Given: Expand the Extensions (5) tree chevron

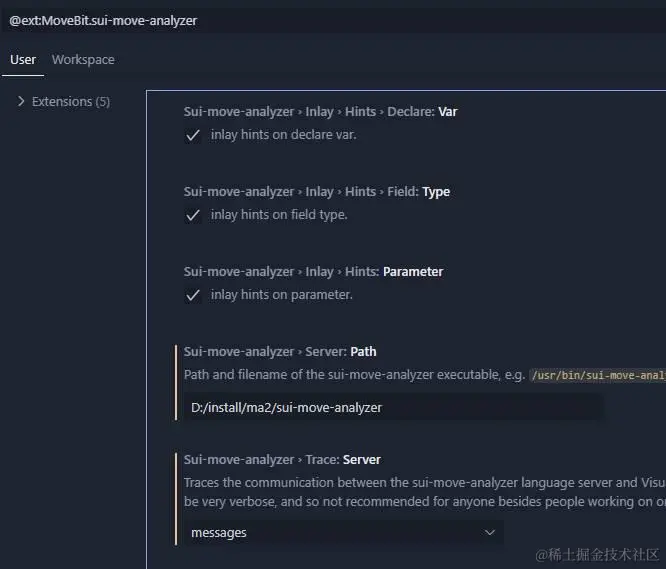Looking at the screenshot, I should pos(21,102).
